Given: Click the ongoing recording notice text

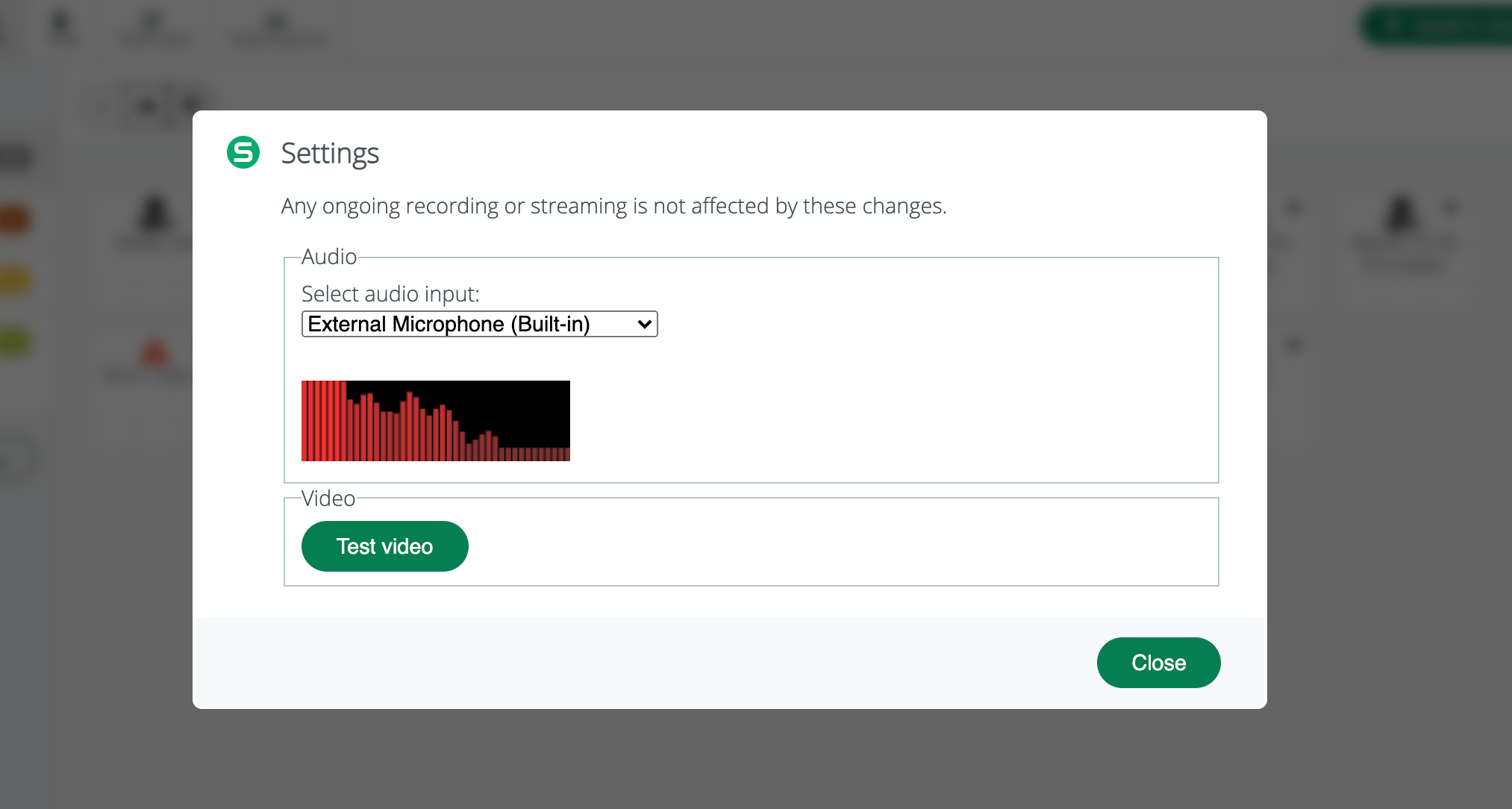Looking at the screenshot, I should (613, 206).
